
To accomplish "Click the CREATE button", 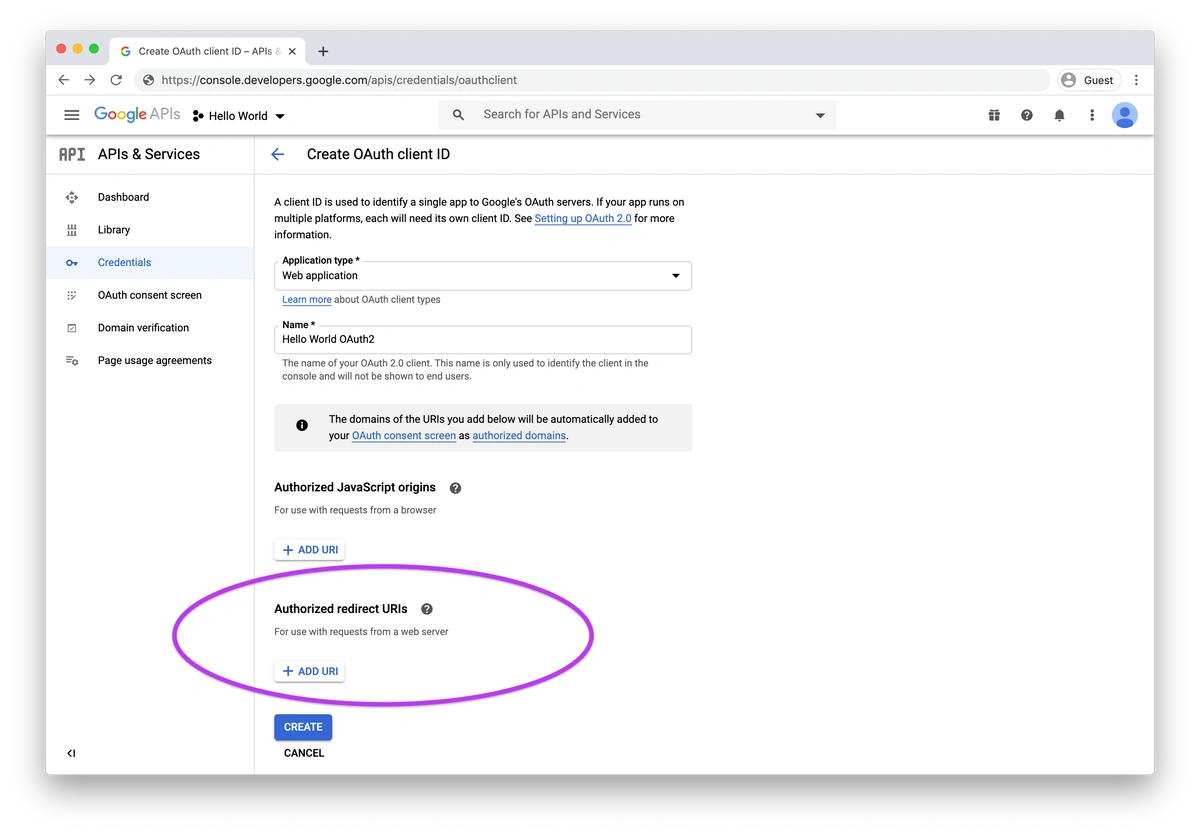I will coord(302,727).
